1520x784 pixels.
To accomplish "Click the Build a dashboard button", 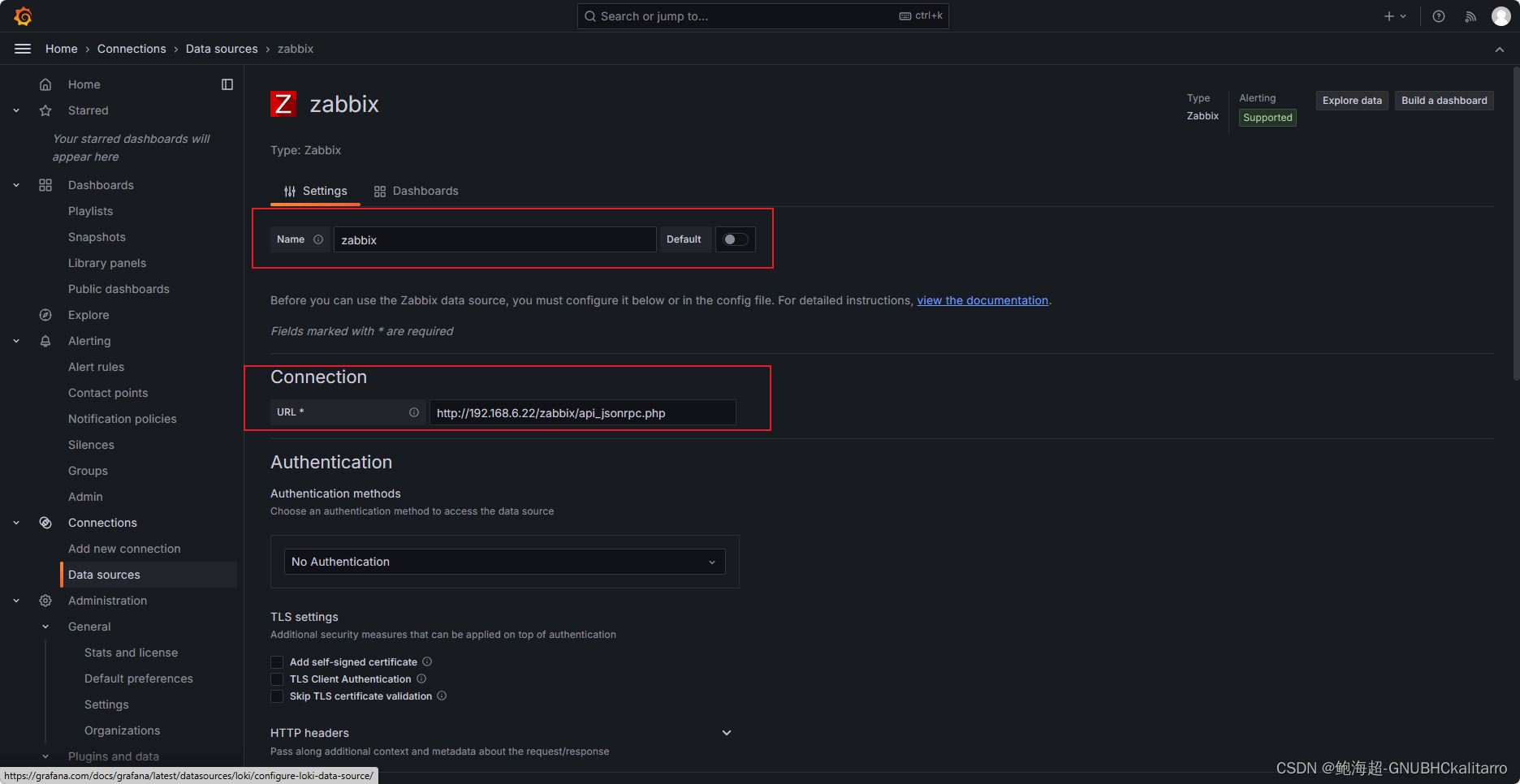I will click(1444, 101).
